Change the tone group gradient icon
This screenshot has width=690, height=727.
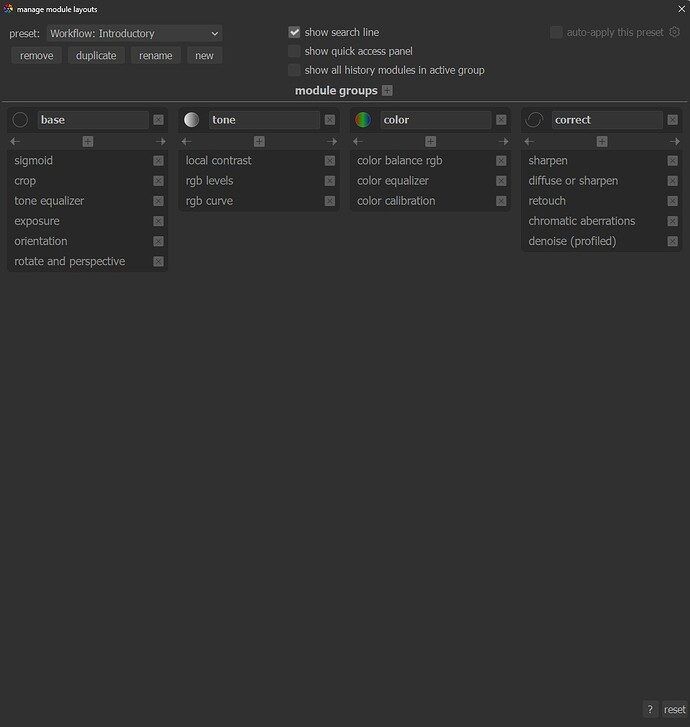click(x=192, y=120)
